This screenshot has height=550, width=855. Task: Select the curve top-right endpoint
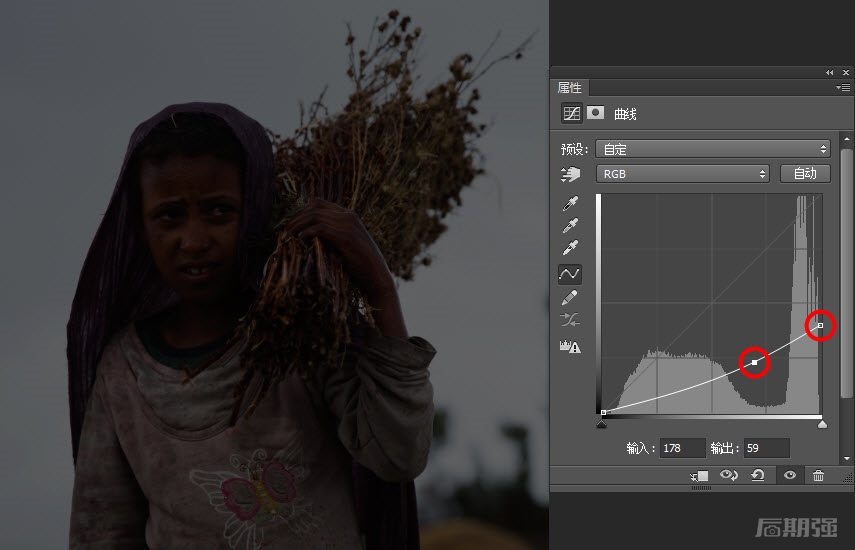(x=820, y=325)
